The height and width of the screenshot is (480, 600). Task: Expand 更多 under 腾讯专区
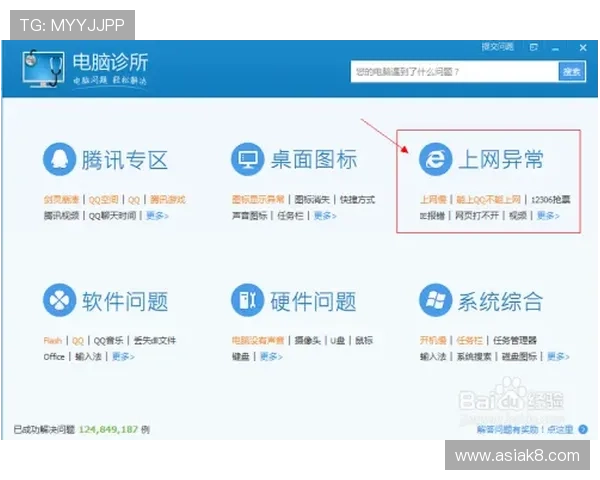tap(157, 216)
